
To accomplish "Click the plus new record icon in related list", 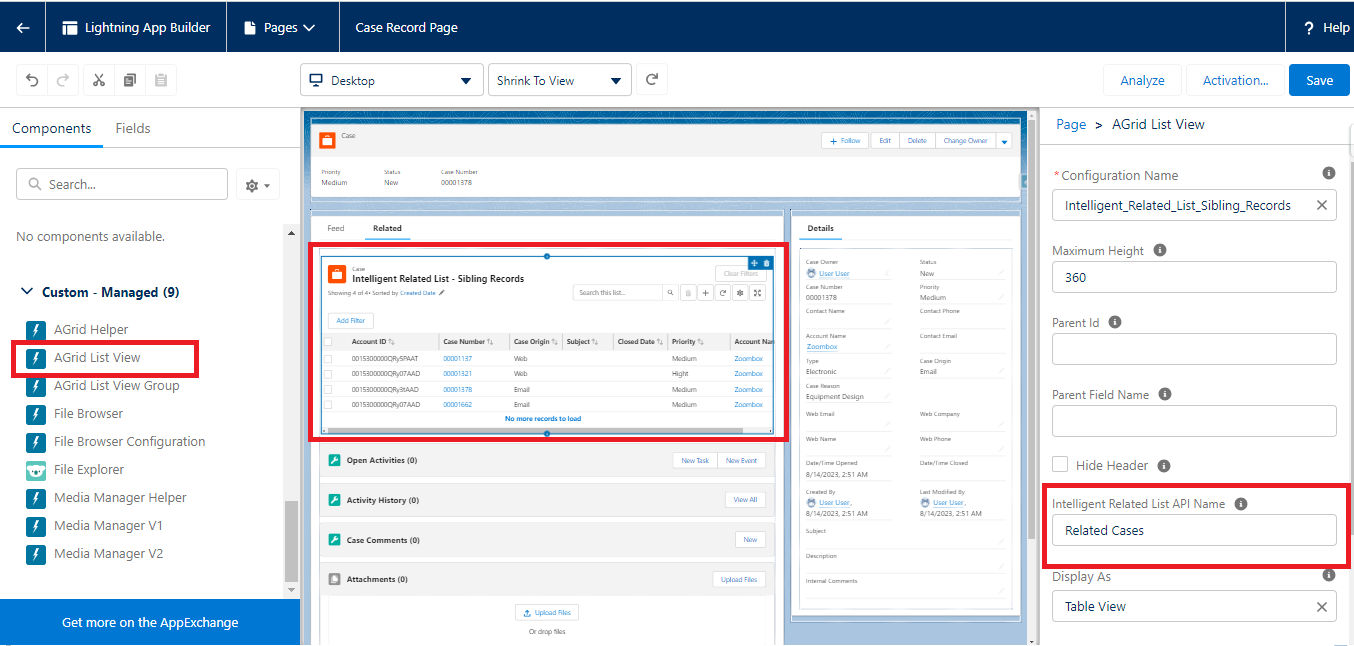I will tap(705, 293).
